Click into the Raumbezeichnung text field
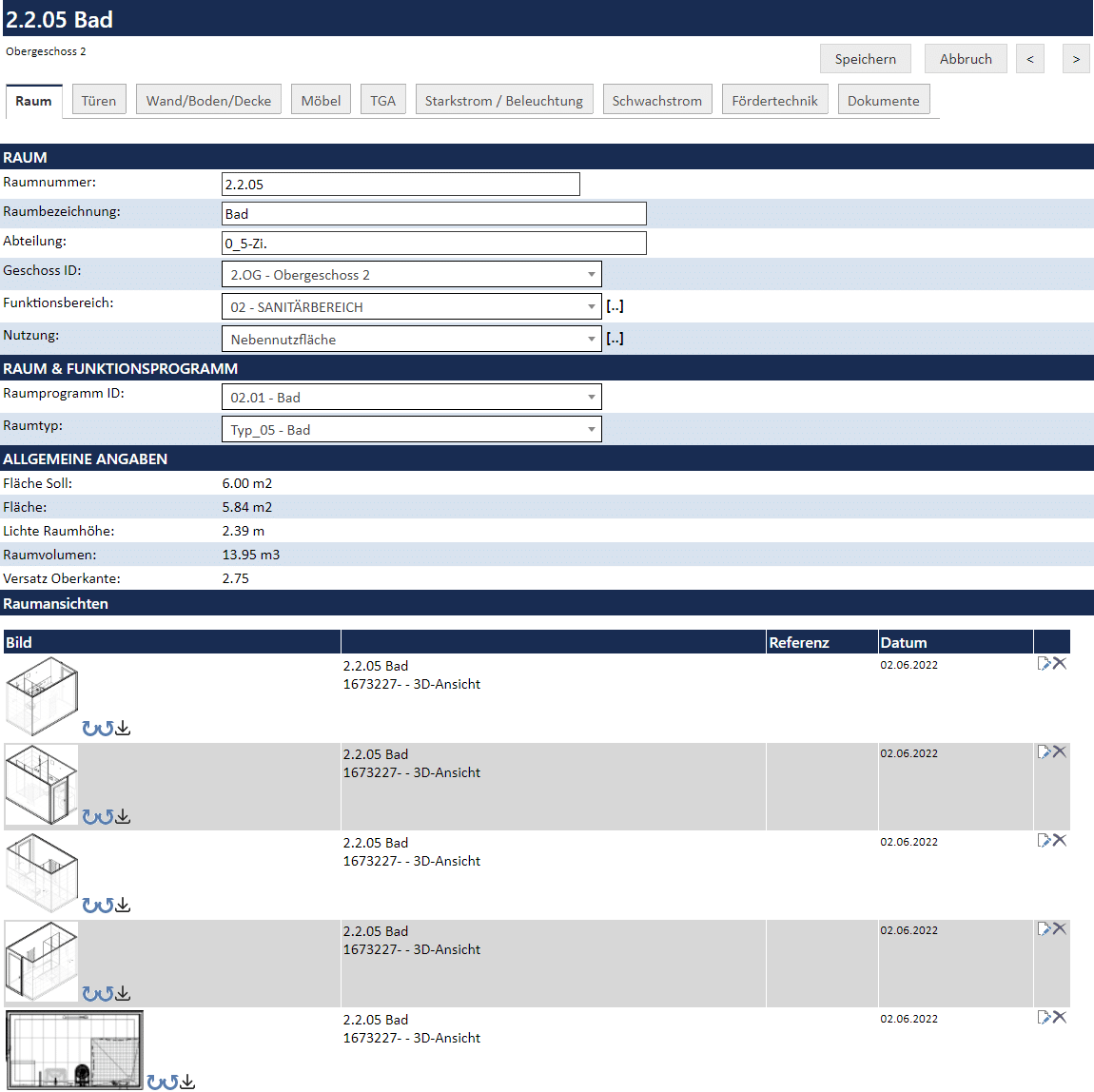This screenshot has width=1094, height=1092. 434,214
